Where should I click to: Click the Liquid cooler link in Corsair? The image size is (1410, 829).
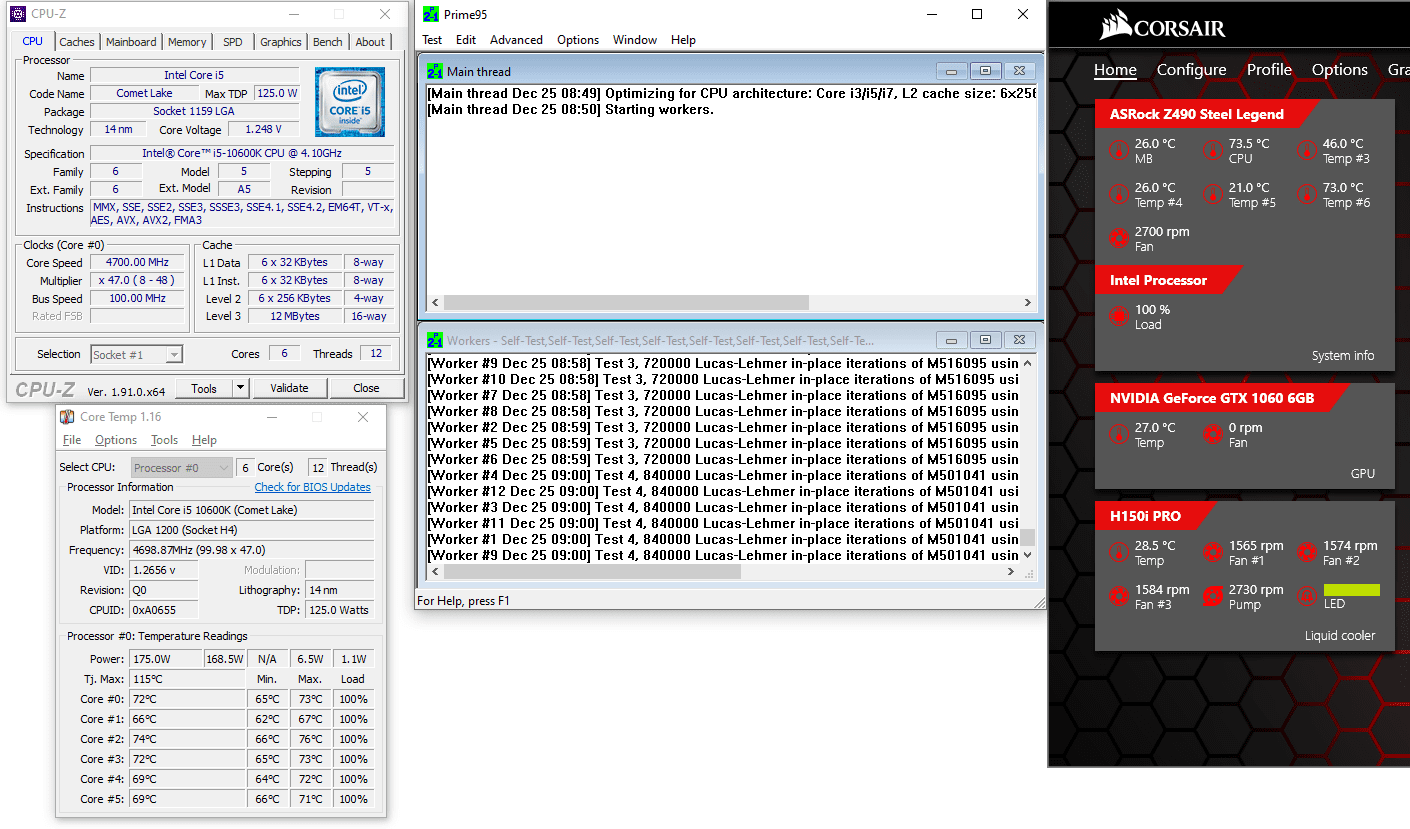[x=1340, y=636]
